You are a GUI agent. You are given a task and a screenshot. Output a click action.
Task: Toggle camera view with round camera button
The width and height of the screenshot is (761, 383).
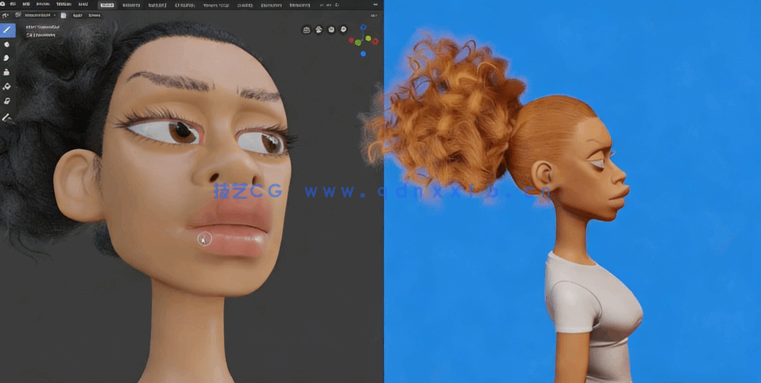coord(331,30)
